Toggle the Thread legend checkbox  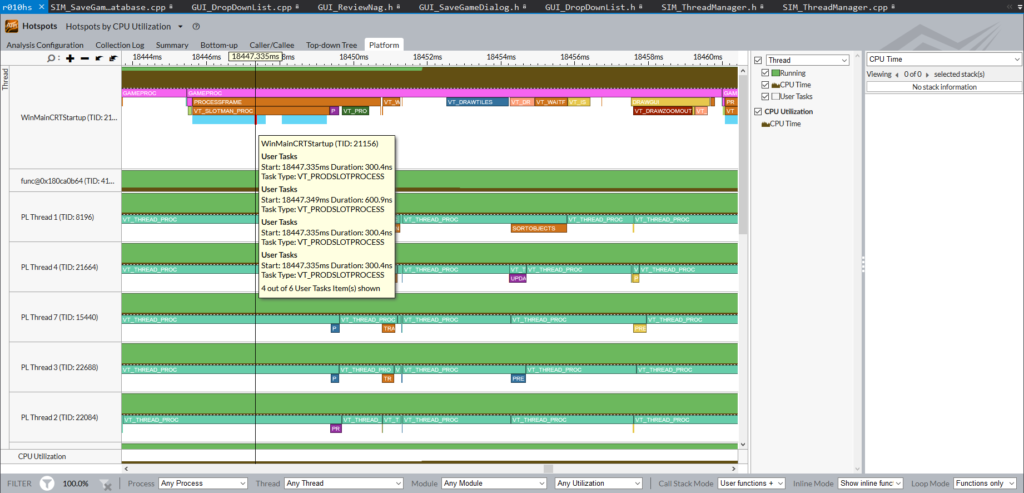coord(758,60)
